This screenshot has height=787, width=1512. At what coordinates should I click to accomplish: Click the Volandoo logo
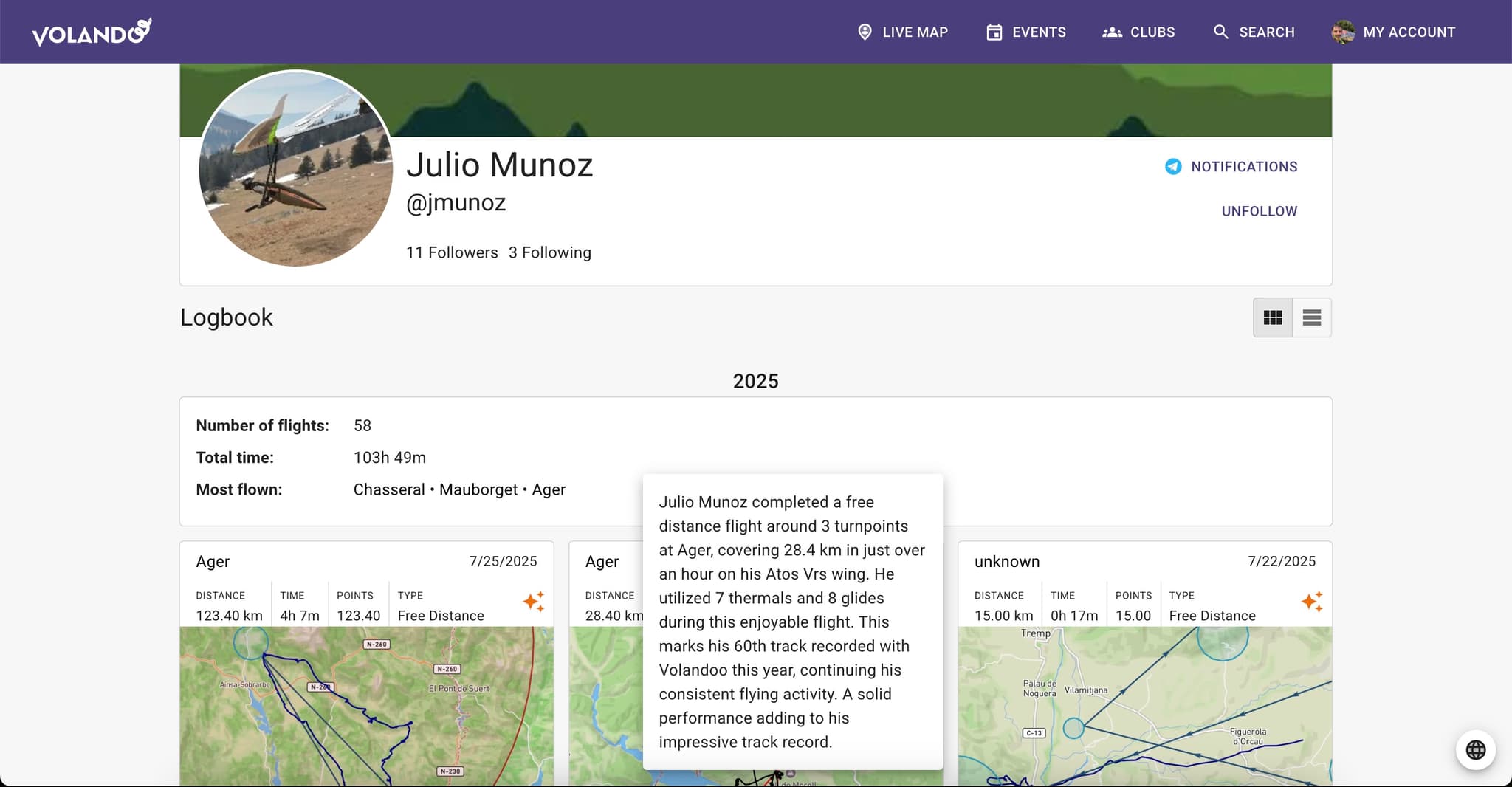coord(92,32)
